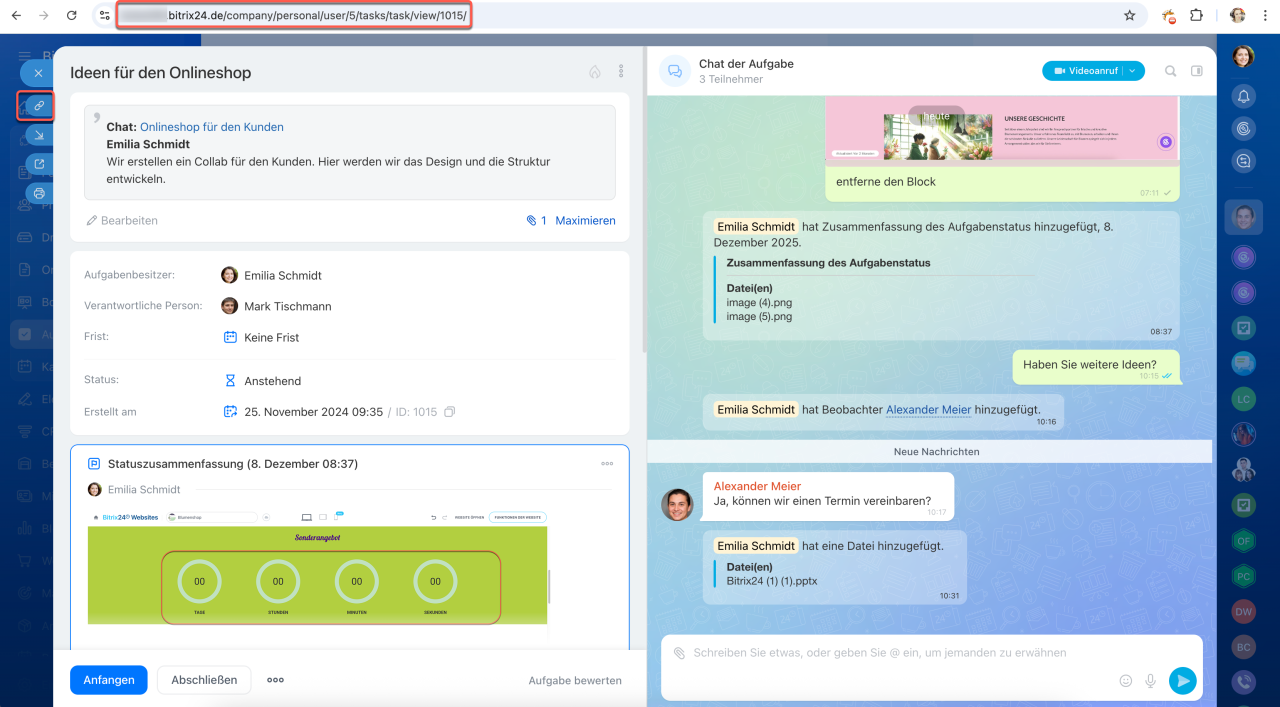Open the LC chat in the right sidebar
Image resolution: width=1280 pixels, height=707 pixels.
click(x=1244, y=399)
